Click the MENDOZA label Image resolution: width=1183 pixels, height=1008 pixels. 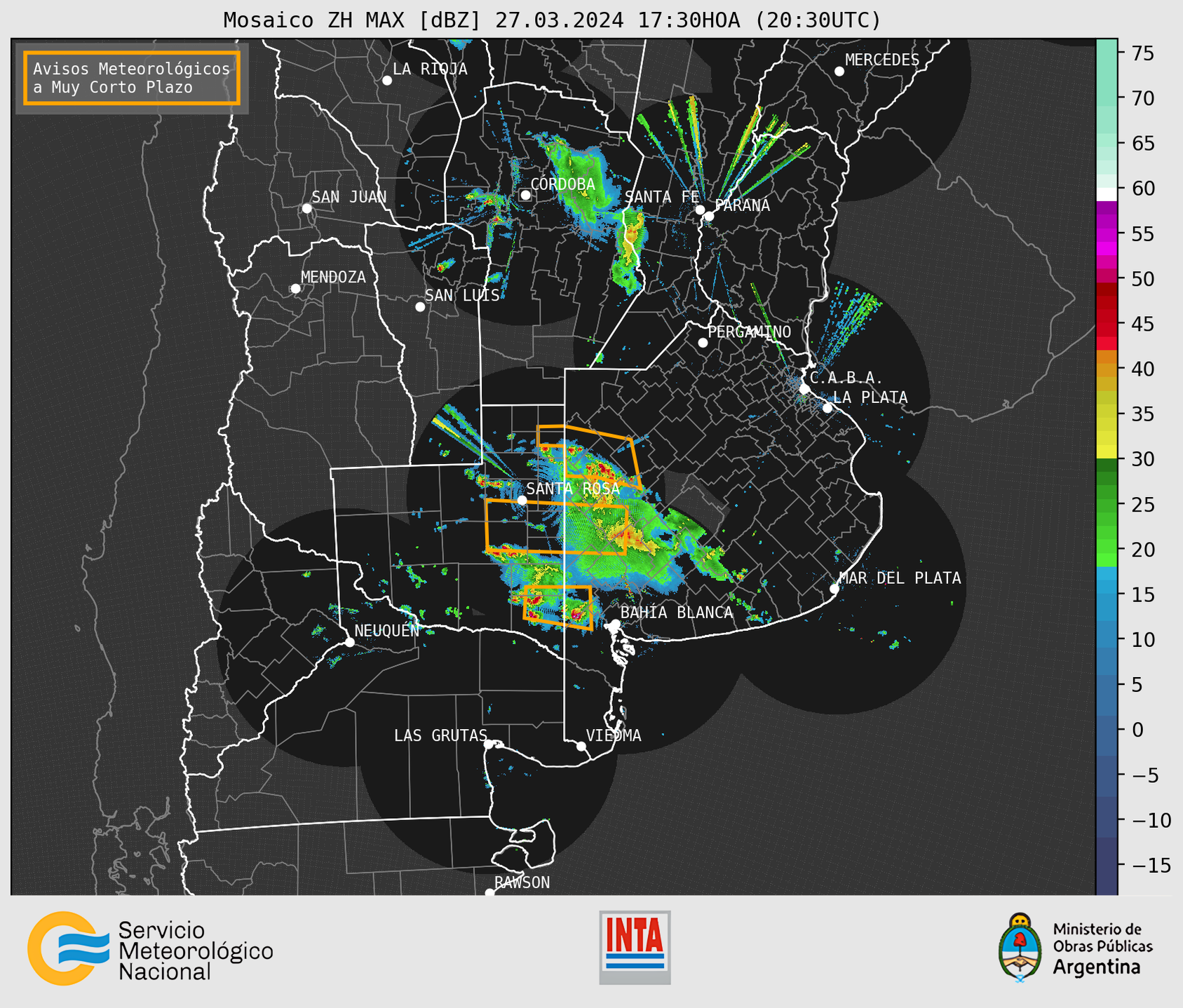334,278
